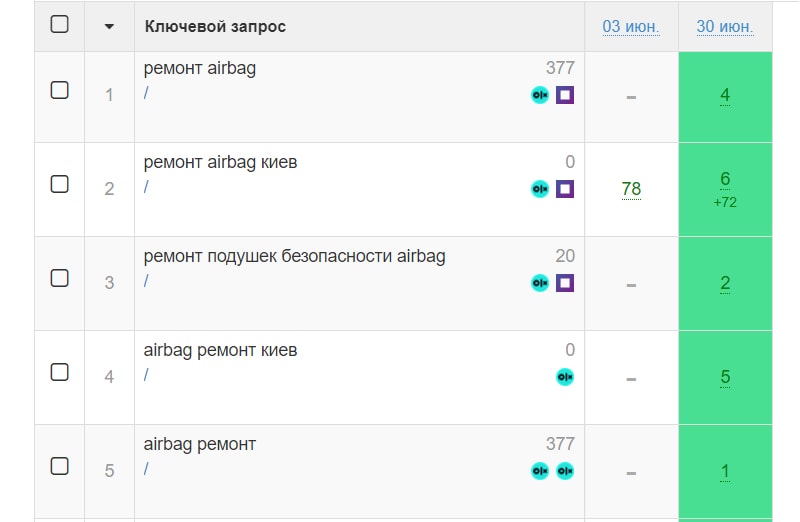
Task: Open the "/" URL link under "ремонт airbag"
Action: [147, 93]
